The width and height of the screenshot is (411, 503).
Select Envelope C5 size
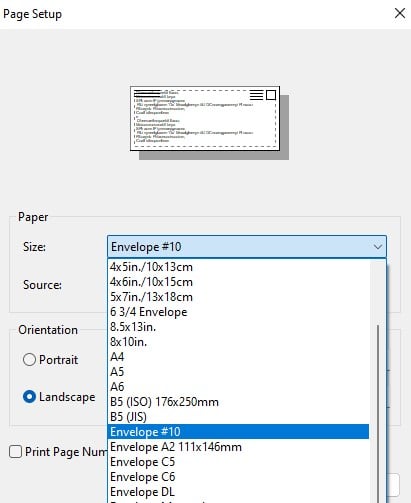pos(238,462)
